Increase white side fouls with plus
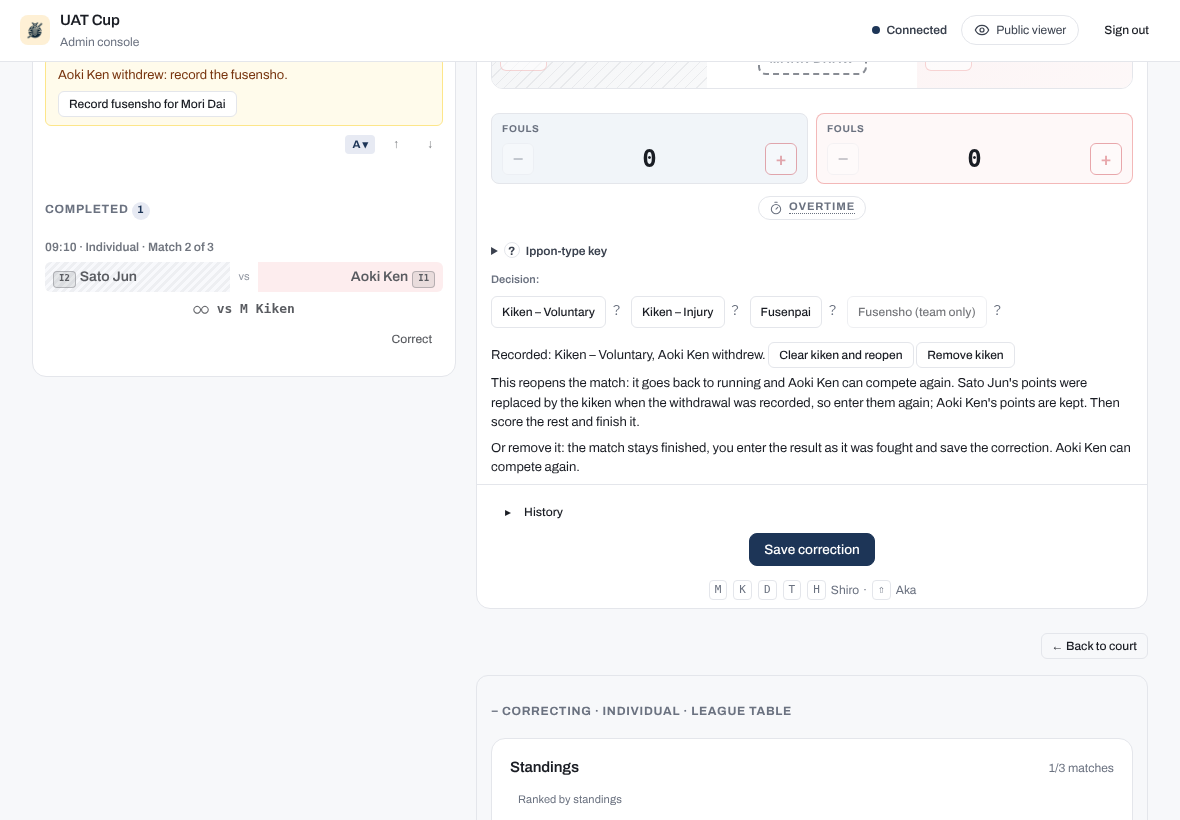Screen dimensions: 1180x820 780,159
